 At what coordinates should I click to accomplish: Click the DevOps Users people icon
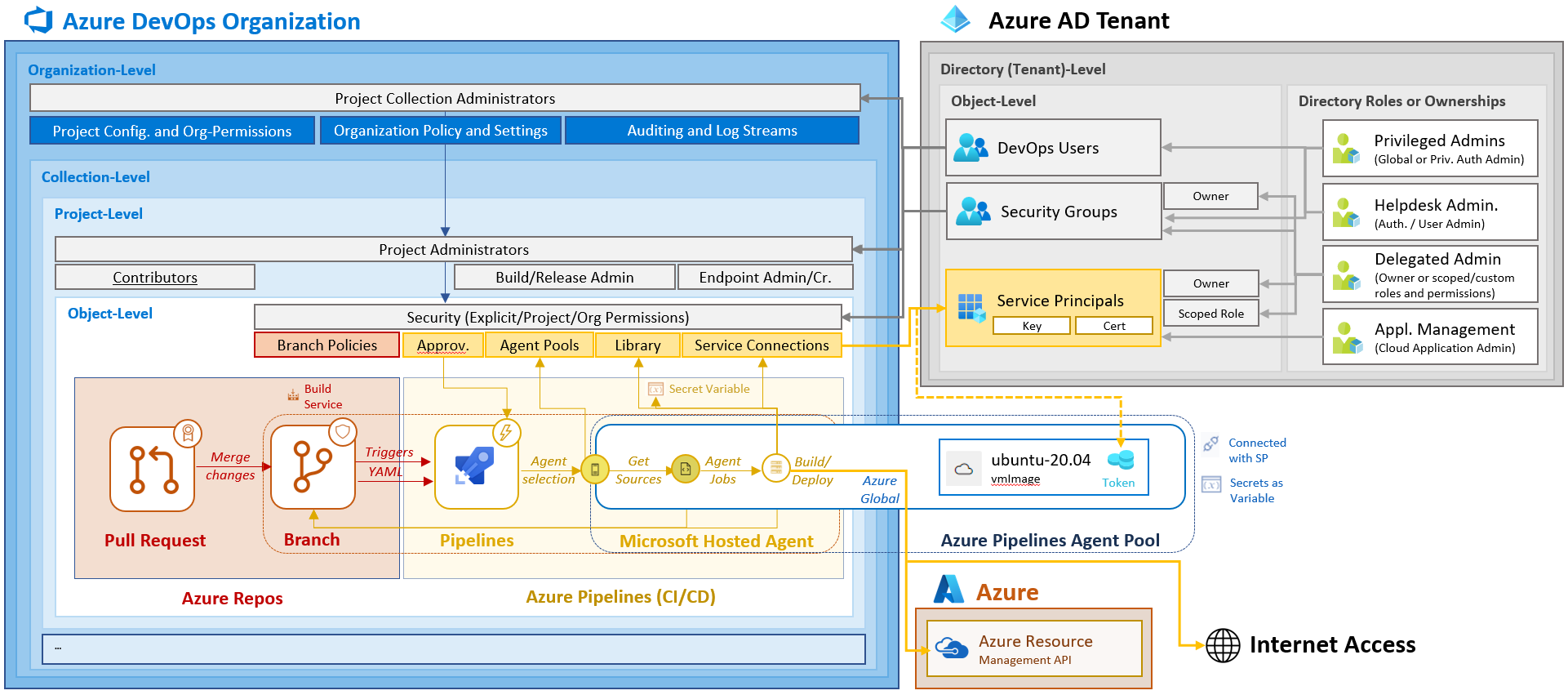click(x=971, y=148)
